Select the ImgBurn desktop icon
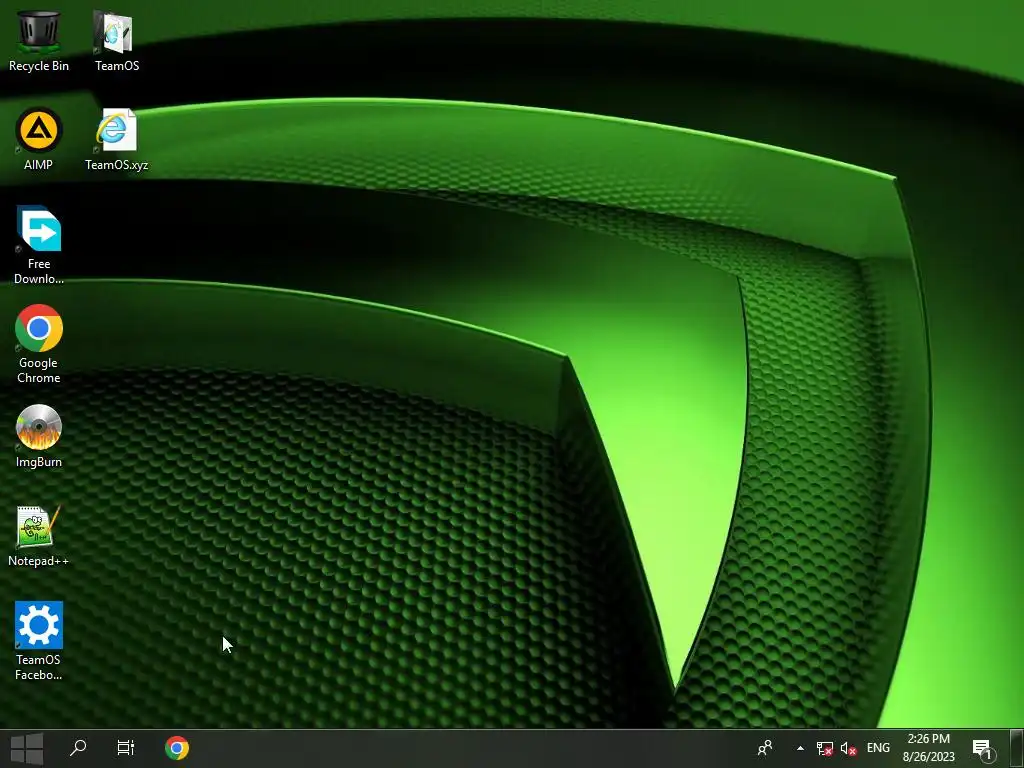1024x768 pixels. pos(39,436)
